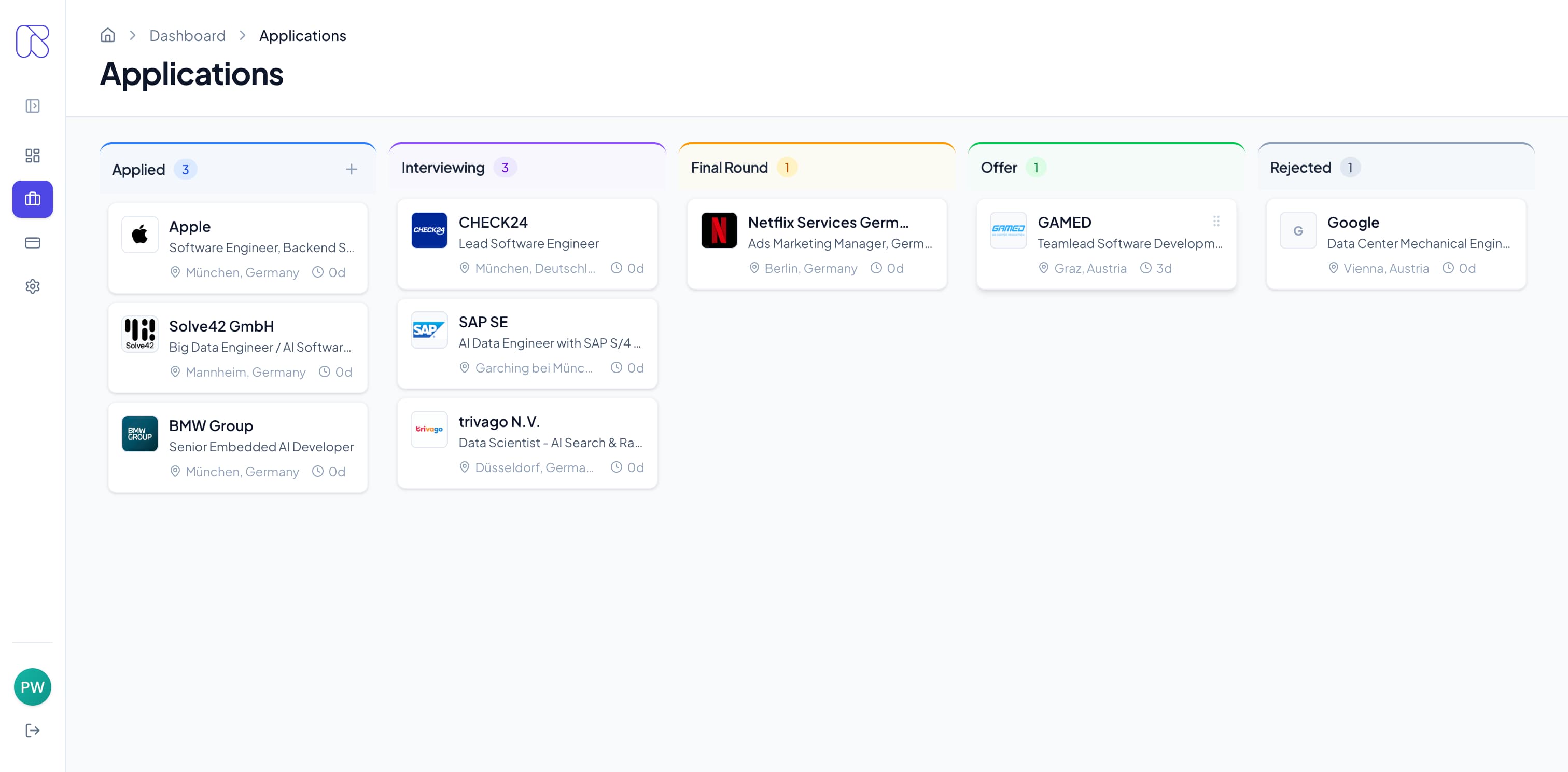
Task: Open the trivago N.V. card title
Action: click(x=499, y=421)
